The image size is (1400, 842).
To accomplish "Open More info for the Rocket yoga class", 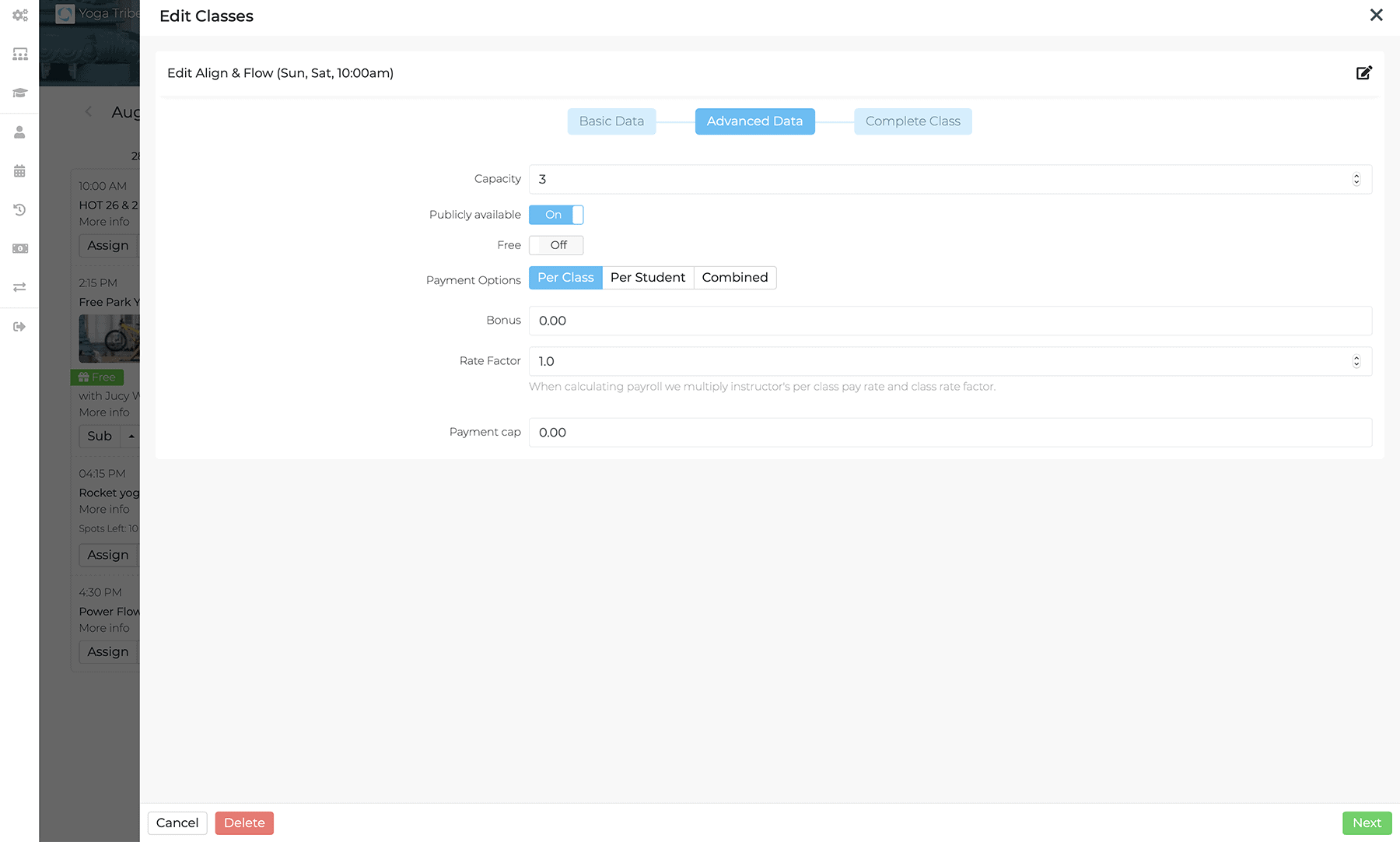I will [104, 509].
